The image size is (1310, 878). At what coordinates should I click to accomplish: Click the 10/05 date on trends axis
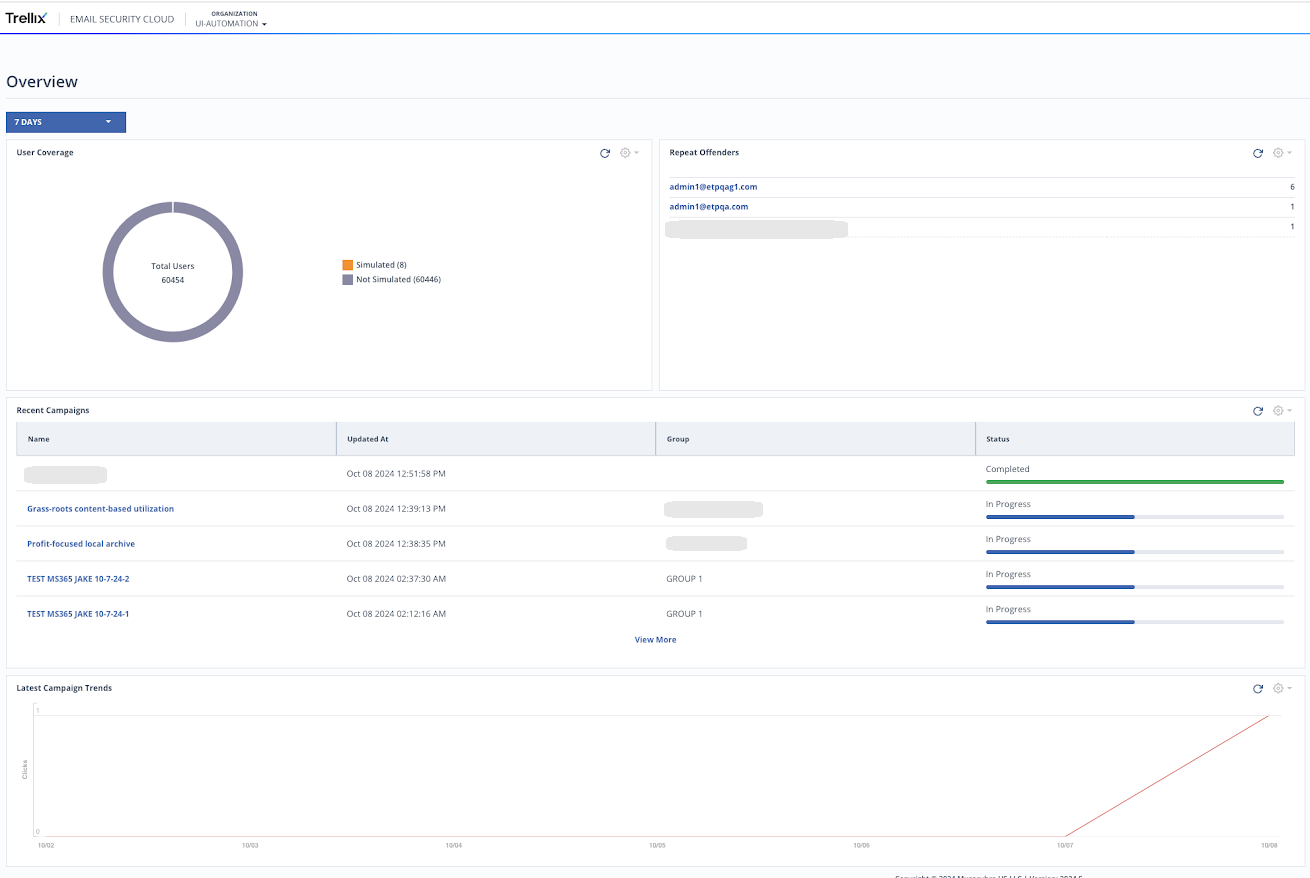click(x=657, y=846)
